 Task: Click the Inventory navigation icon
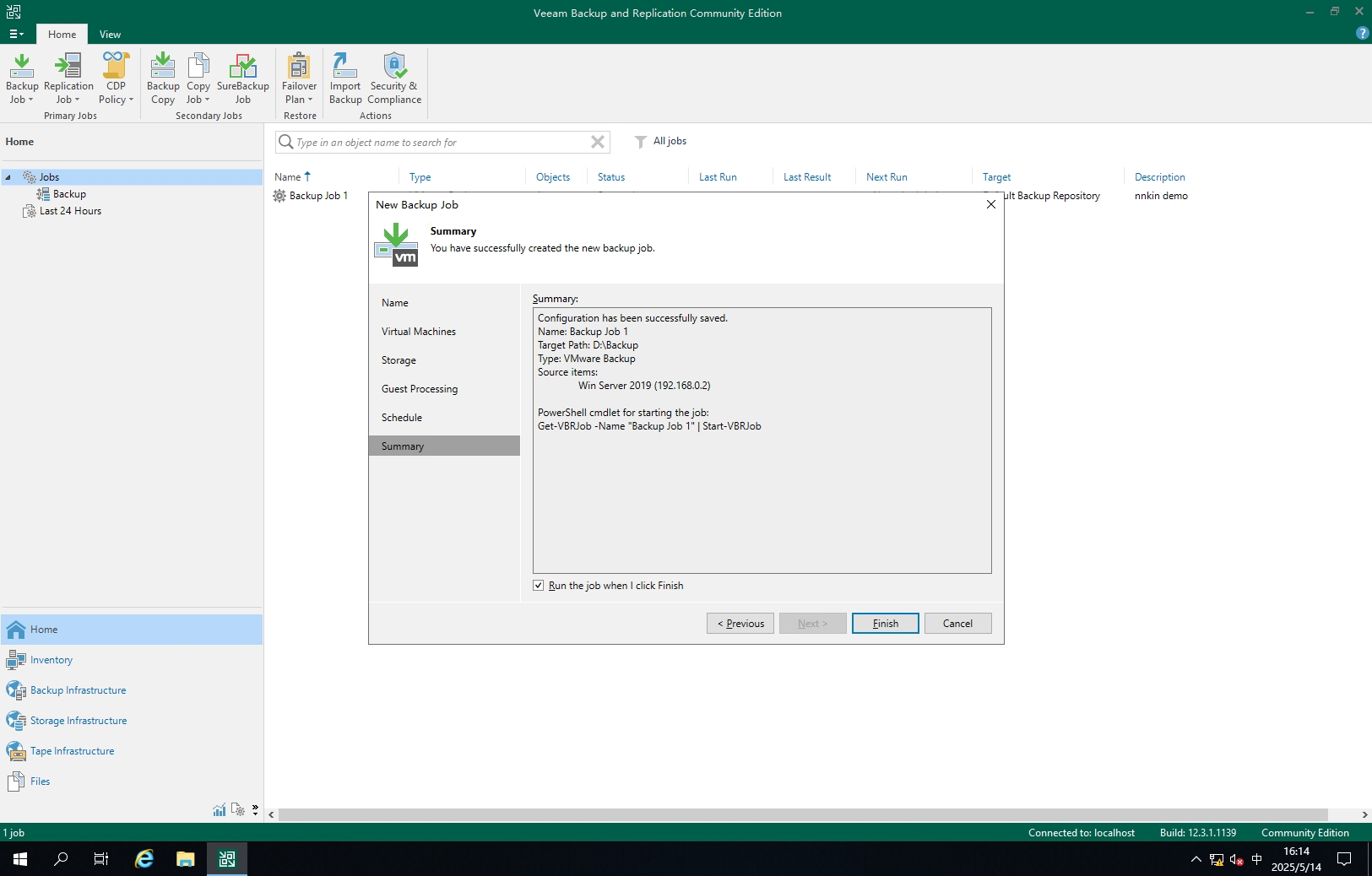16,660
